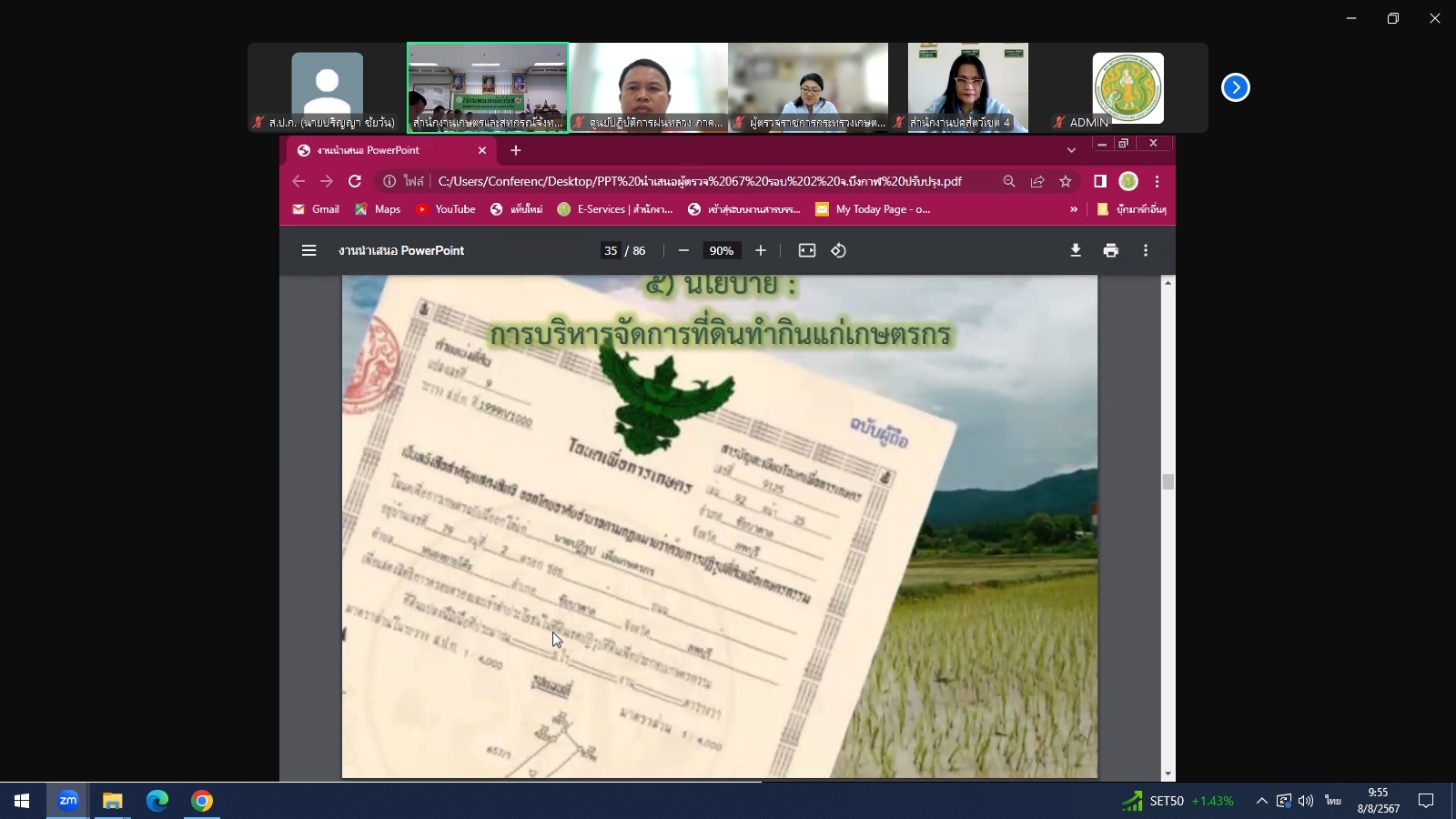Select the ส.ป.ก. participant thumbnail

coord(328,87)
